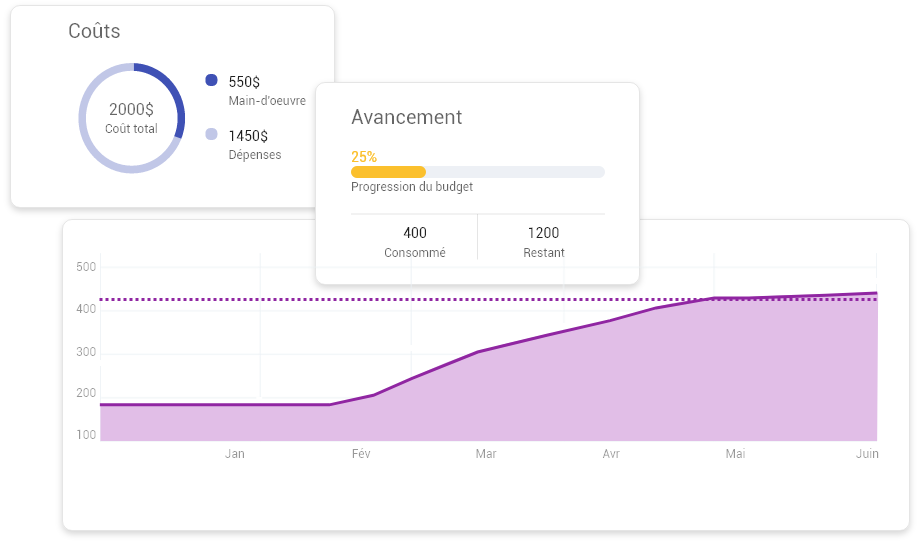Click the Coût total label inside donut
The height and width of the screenshot is (550, 919).
click(x=131, y=128)
